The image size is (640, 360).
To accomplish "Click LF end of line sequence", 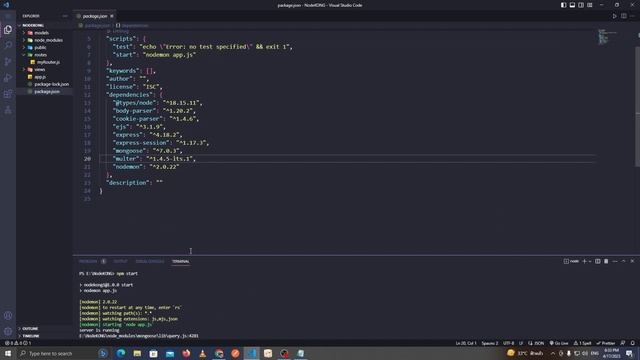I will (521, 343).
